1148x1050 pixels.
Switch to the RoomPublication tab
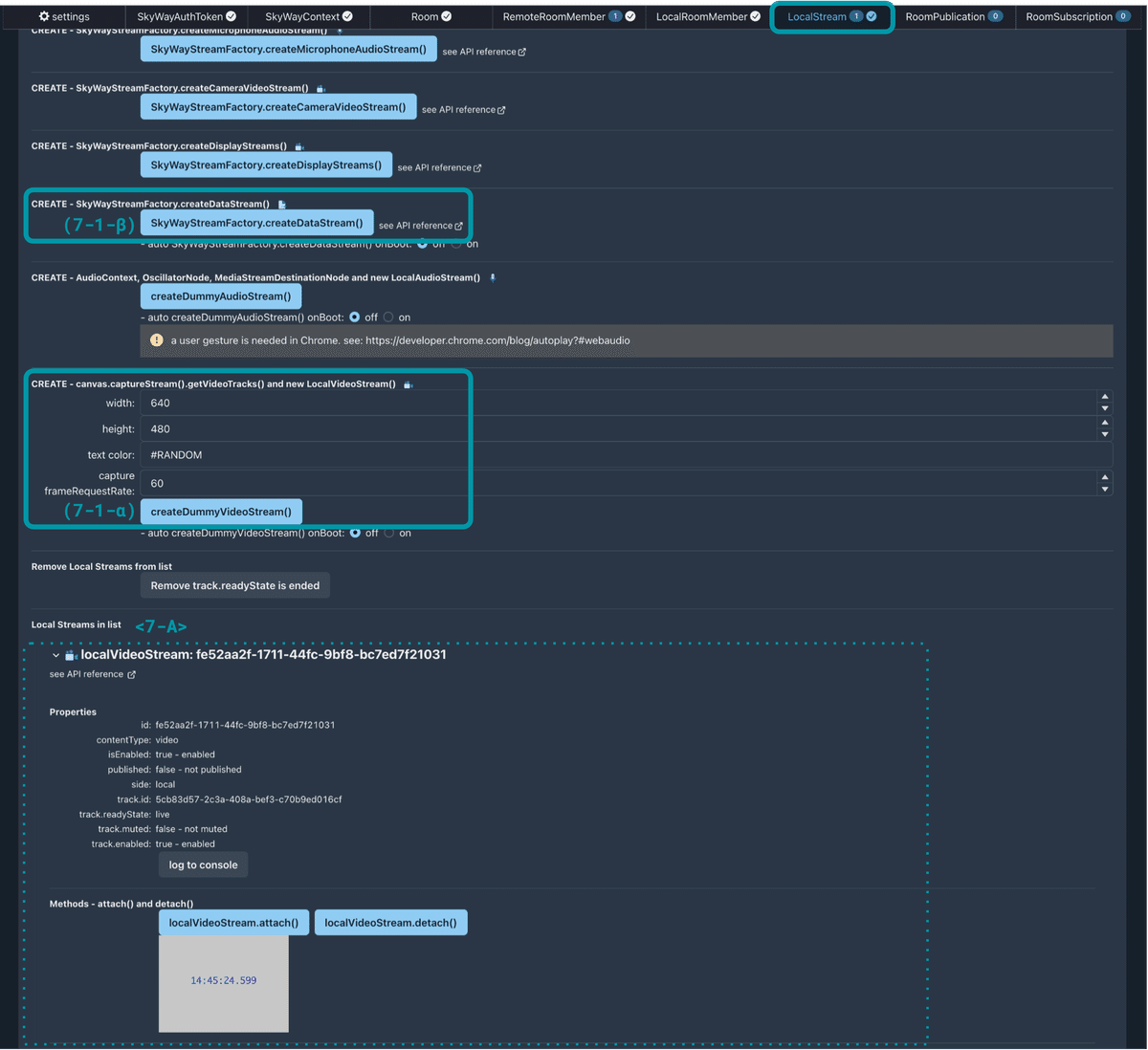[x=954, y=15]
